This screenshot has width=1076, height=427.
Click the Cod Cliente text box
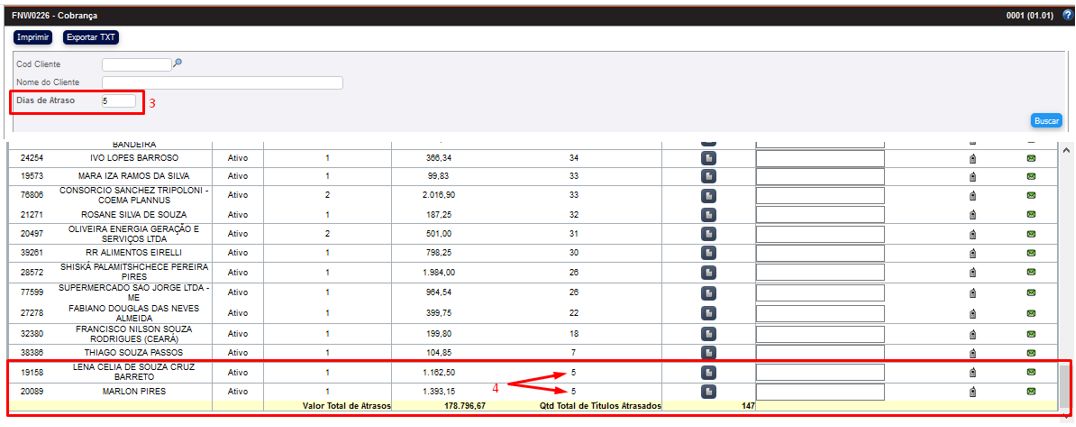pyautogui.click(x=136, y=64)
